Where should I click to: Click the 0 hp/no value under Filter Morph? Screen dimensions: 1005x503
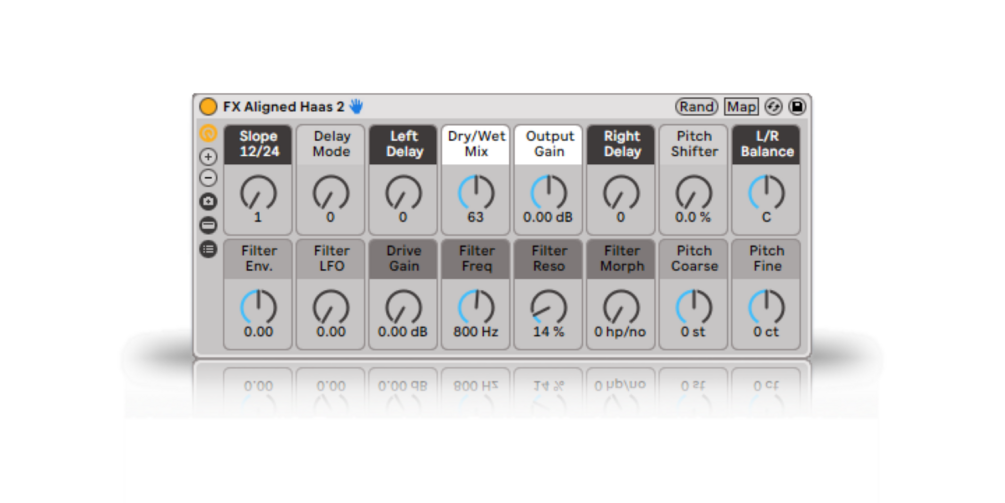[620, 332]
